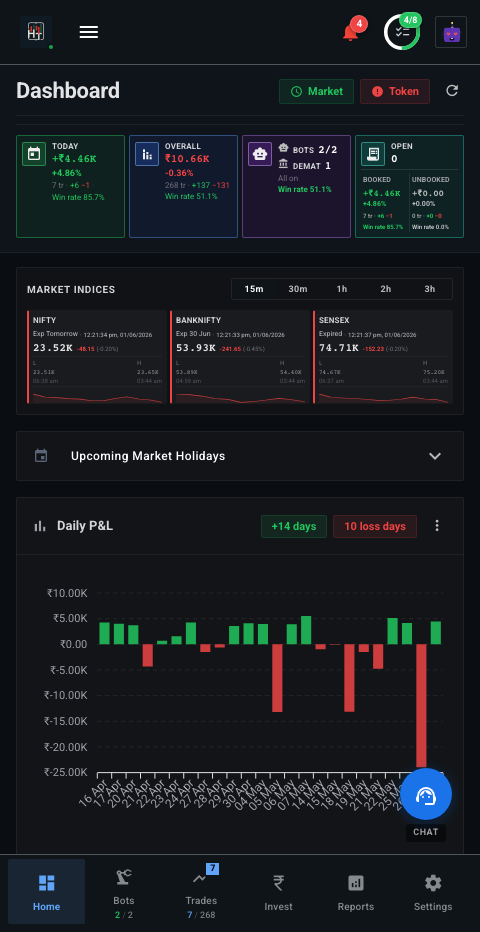The width and height of the screenshot is (480, 932).
Task: Select the 15m interval
Action: click(254, 289)
